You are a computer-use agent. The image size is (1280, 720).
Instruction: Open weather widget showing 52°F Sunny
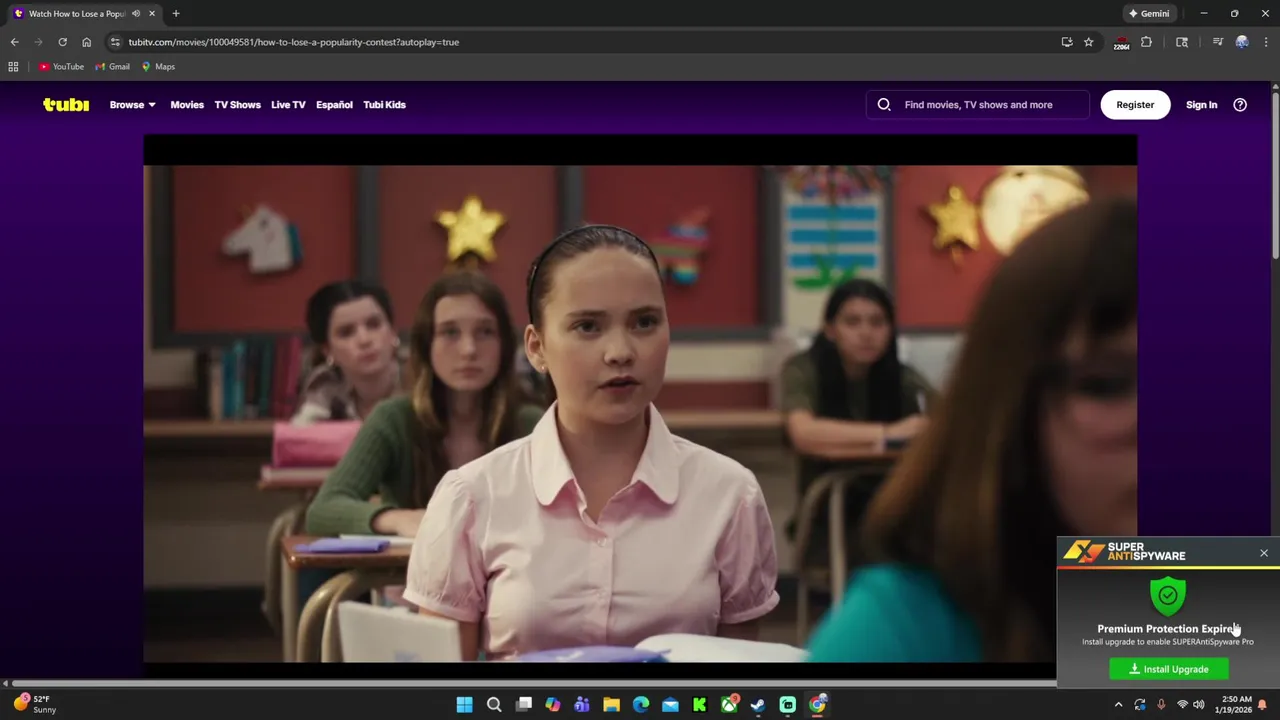click(34, 704)
